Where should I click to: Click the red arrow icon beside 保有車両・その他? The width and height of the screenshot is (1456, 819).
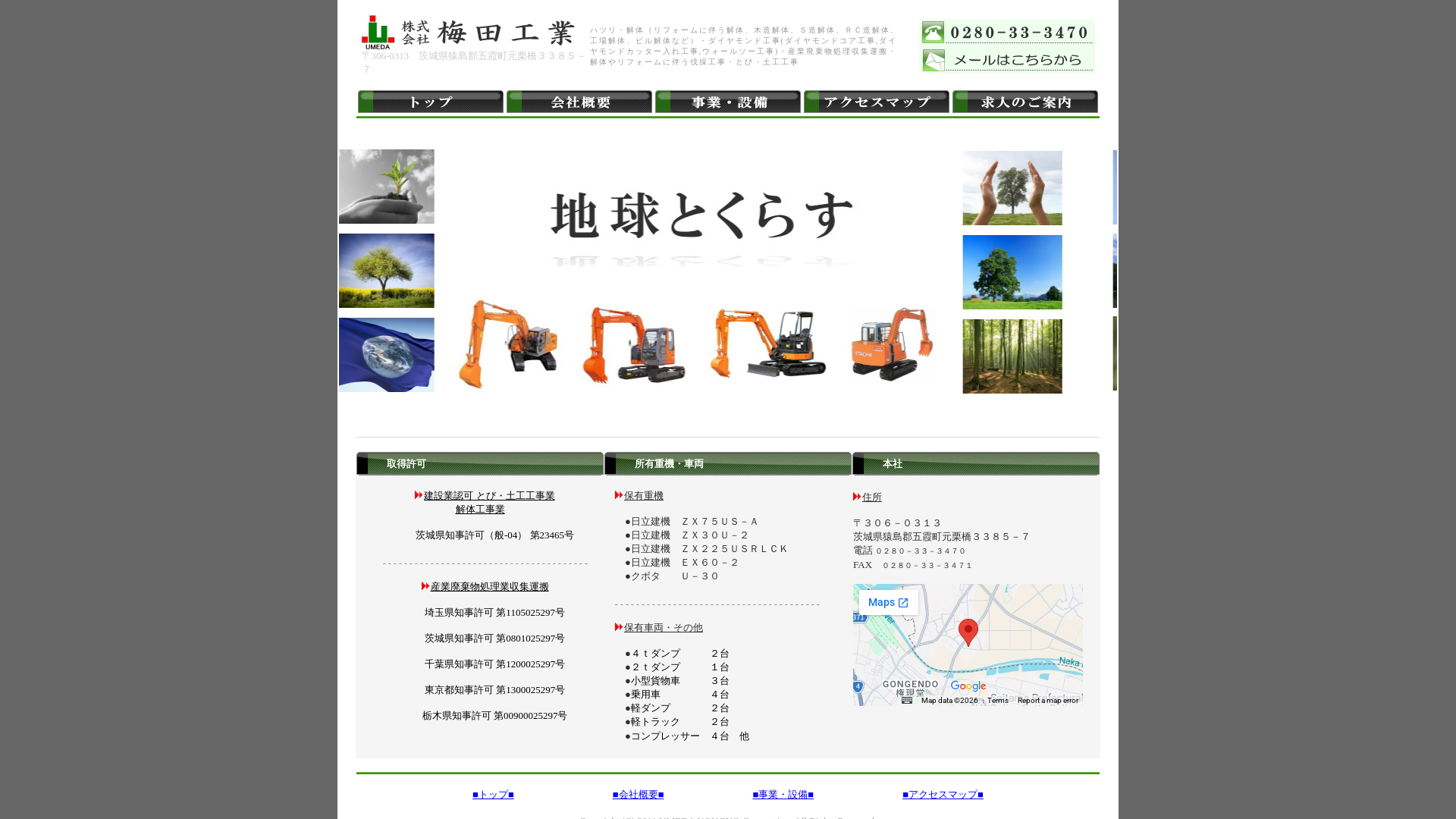pyautogui.click(x=619, y=627)
